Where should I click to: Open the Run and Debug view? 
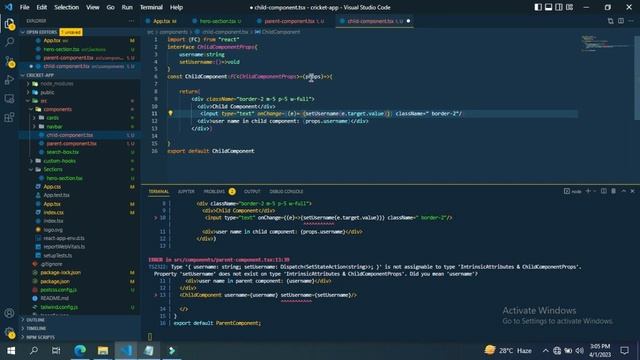[x=9, y=80]
